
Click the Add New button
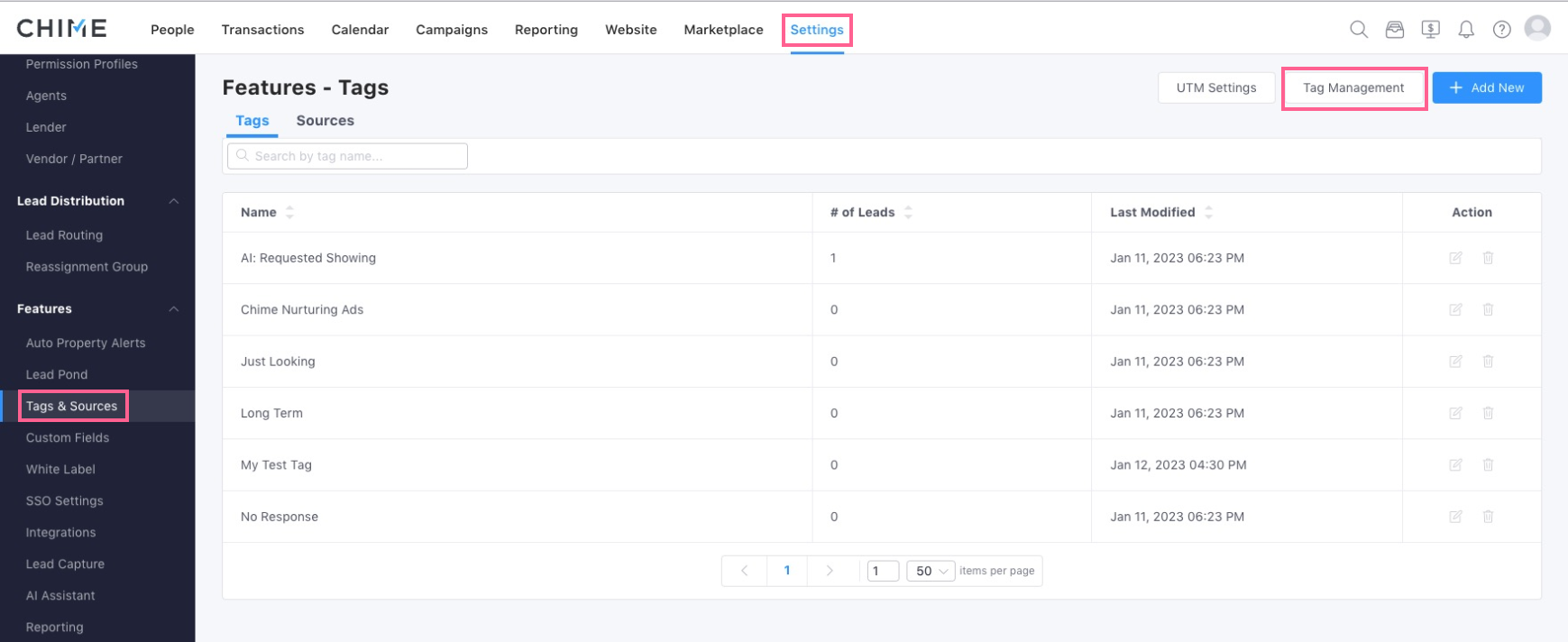(x=1486, y=88)
